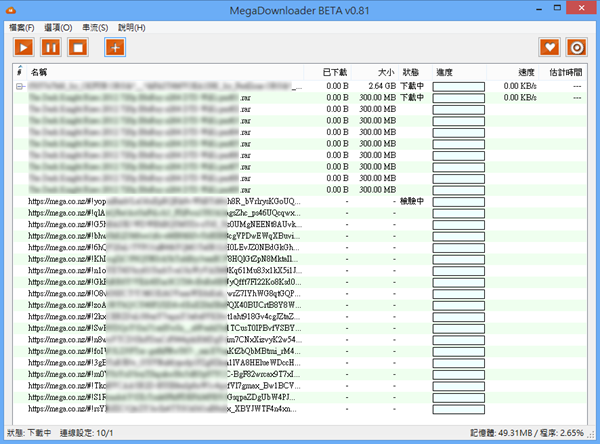Select the mega link starting with !rsY
The image size is (600, 444).
coord(164,409)
